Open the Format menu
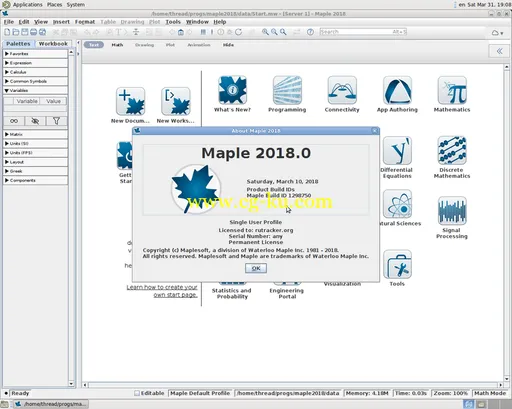This screenshot has width=512, height=409. pyautogui.click(x=85, y=22)
